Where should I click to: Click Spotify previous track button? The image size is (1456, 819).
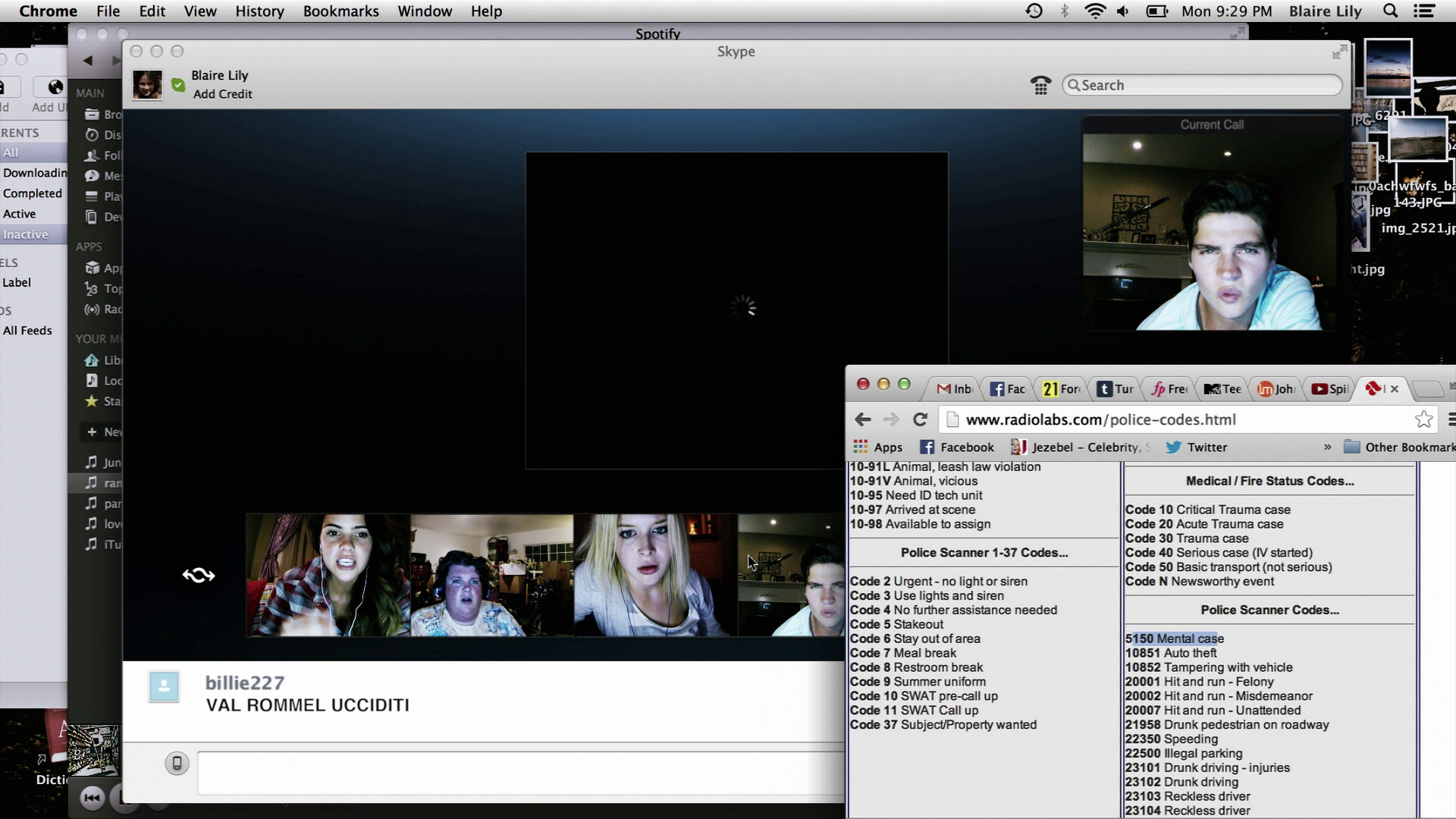pos(92,798)
